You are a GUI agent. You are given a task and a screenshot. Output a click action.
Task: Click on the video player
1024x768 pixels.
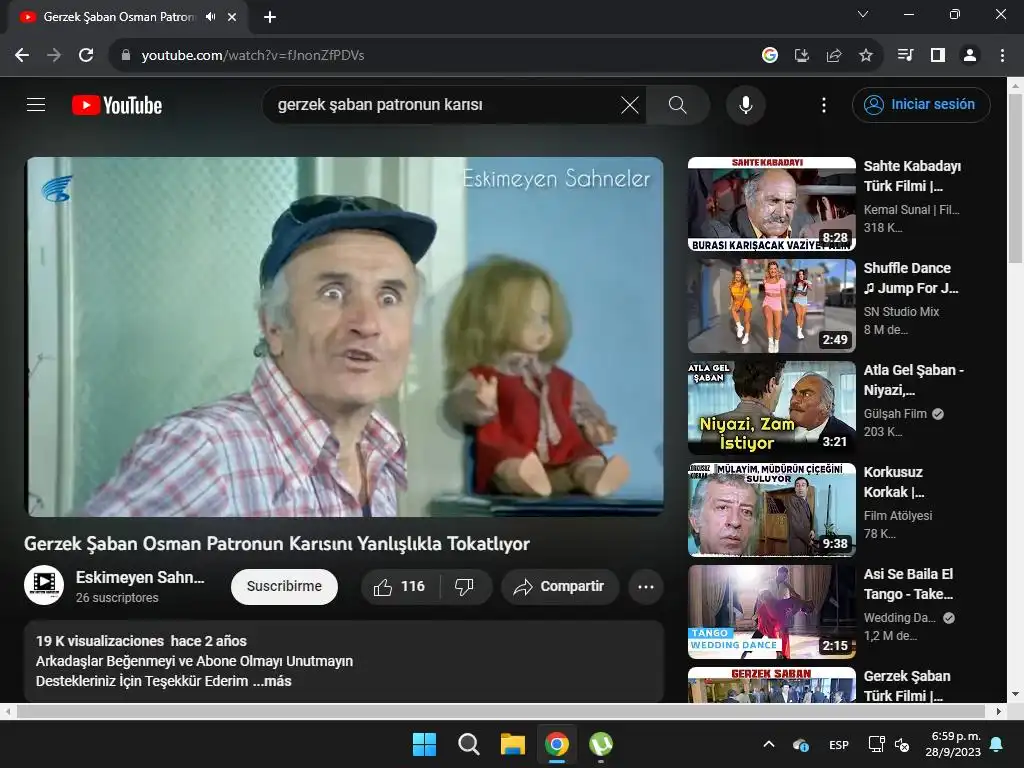[x=344, y=336]
